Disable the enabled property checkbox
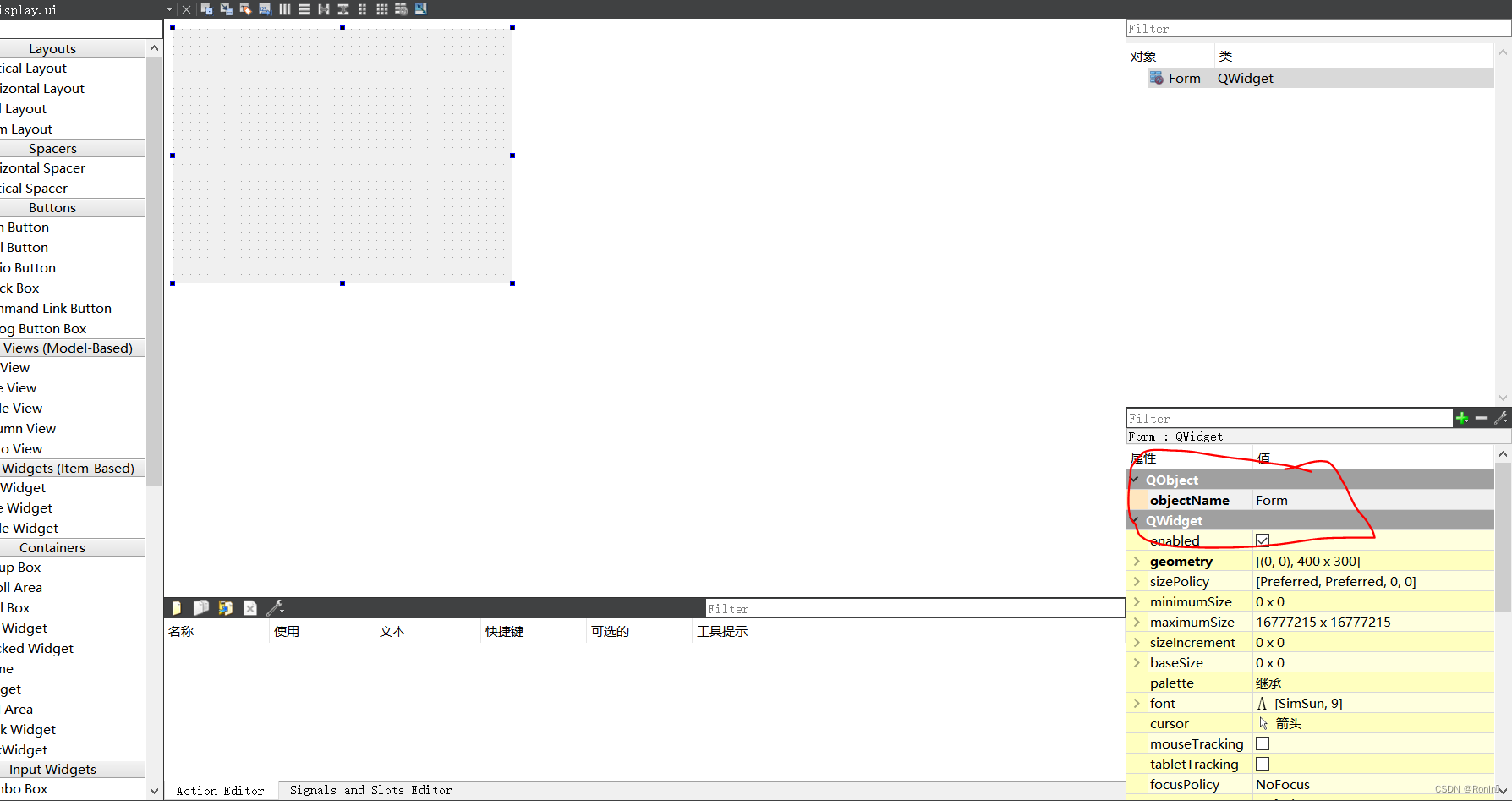The width and height of the screenshot is (1512, 801). pyautogui.click(x=1263, y=540)
